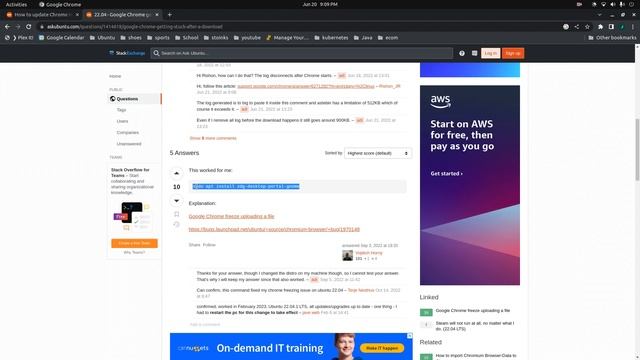Screen dimensions: 640x360
Task: Focus the Search on Ask Ubuntu field
Action: tap(302, 53)
